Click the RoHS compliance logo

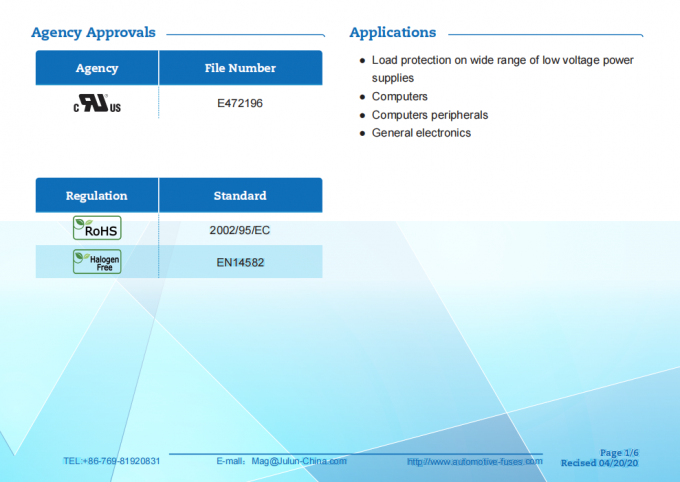97,229
